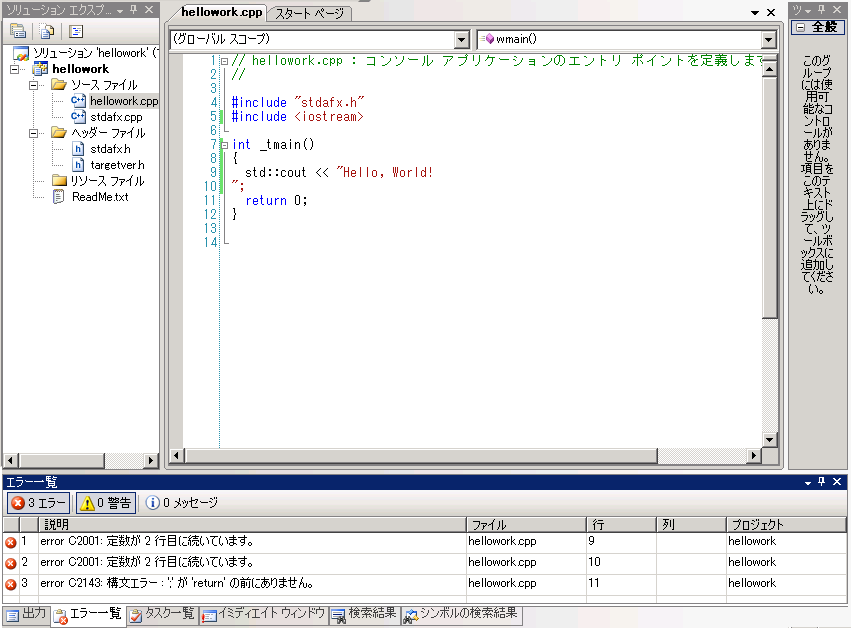Image resolution: width=851 pixels, height=628 pixels.
Task: Pin the Solution Explorer panel
Action: coord(134,10)
